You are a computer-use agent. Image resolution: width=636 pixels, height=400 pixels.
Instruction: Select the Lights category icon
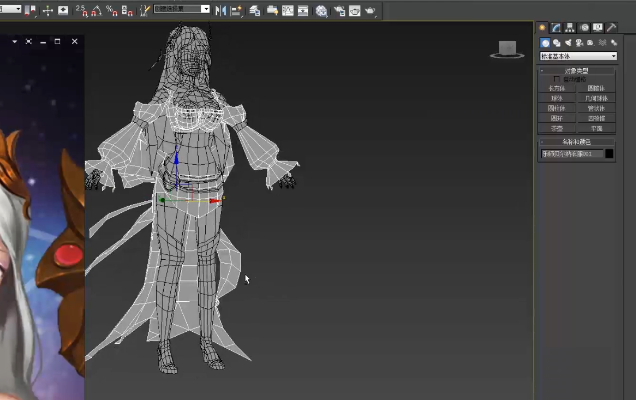pyautogui.click(x=568, y=43)
